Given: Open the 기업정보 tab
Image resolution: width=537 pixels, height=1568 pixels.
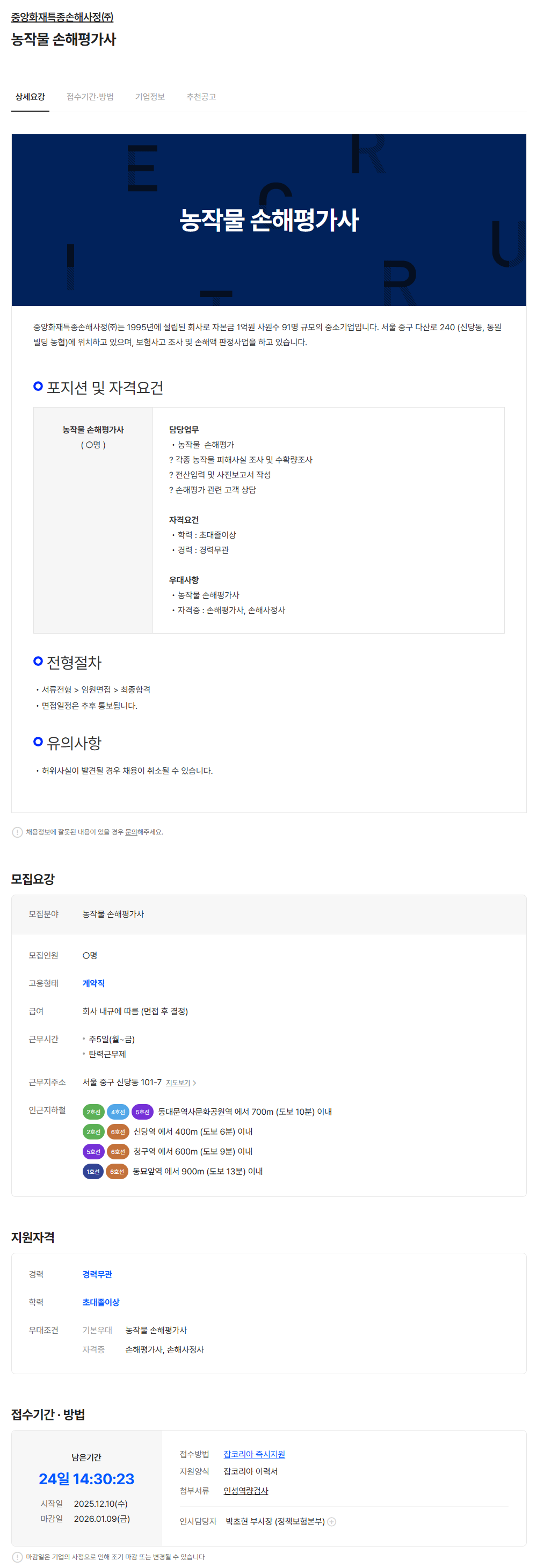Looking at the screenshot, I should point(150,97).
